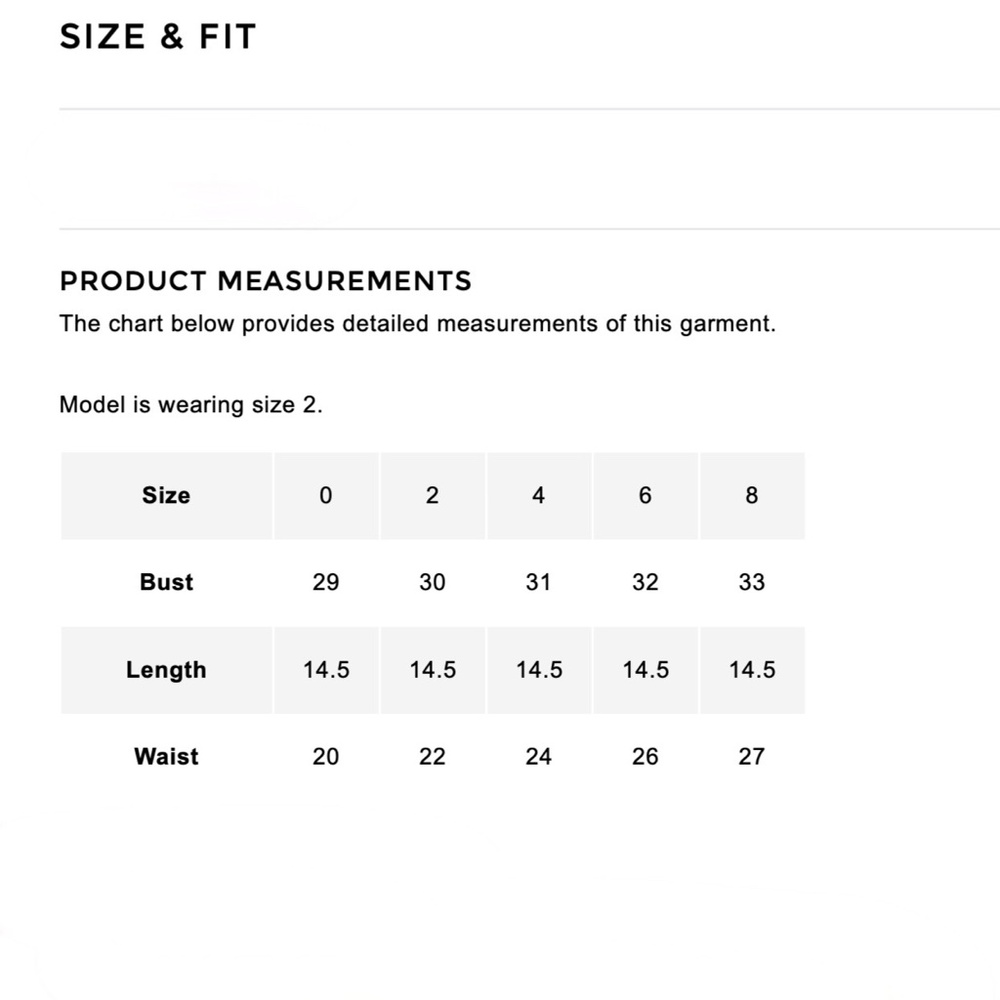Click the bust value 29

click(326, 582)
